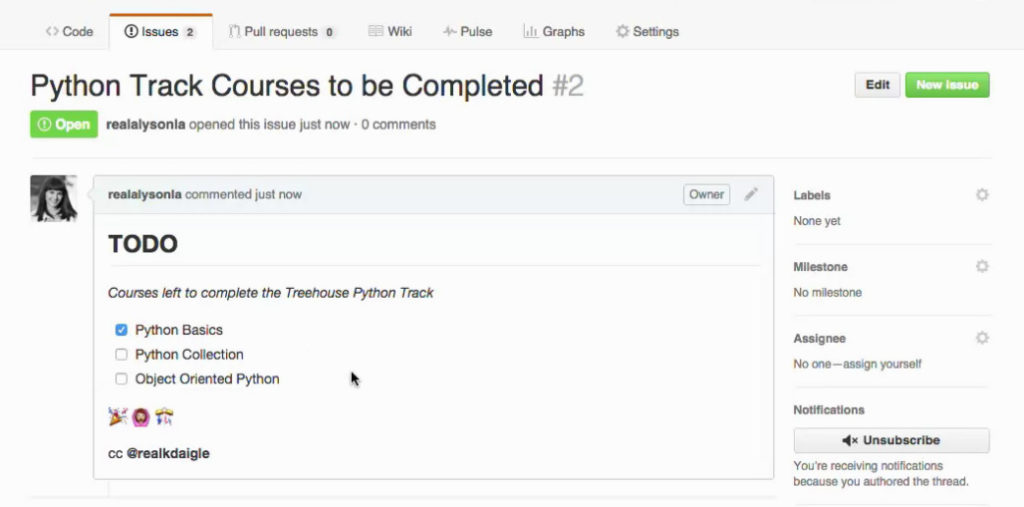Open the Wiki tab
The height and width of the screenshot is (507, 1024).
click(390, 31)
